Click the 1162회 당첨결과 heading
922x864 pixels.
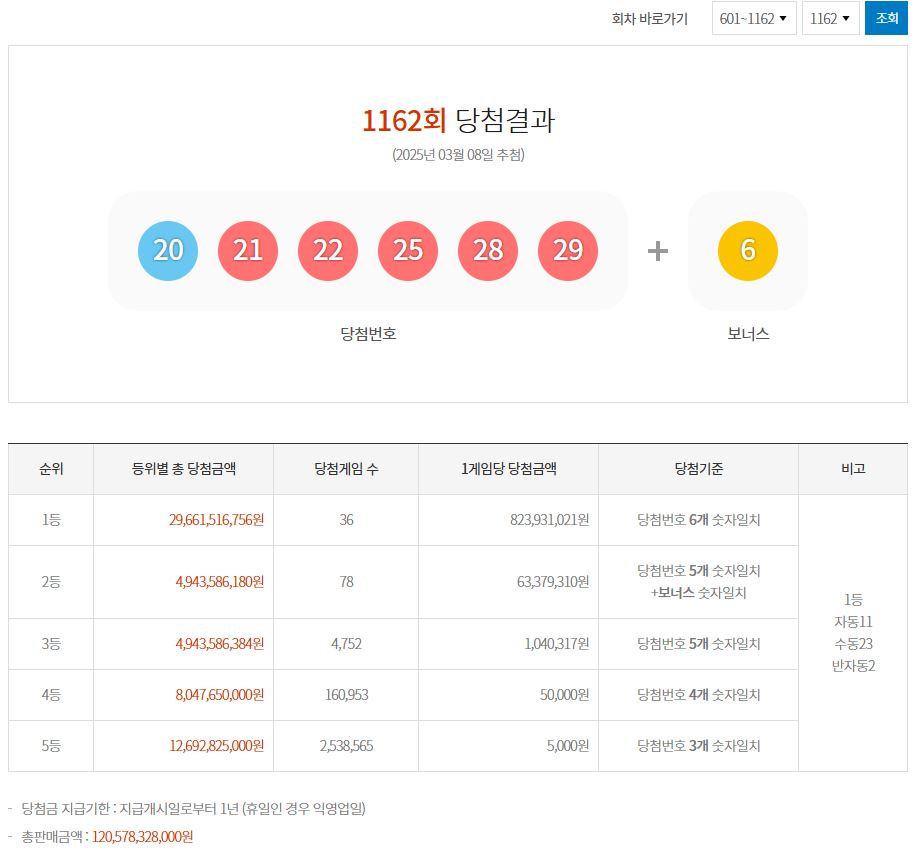[x=458, y=121]
